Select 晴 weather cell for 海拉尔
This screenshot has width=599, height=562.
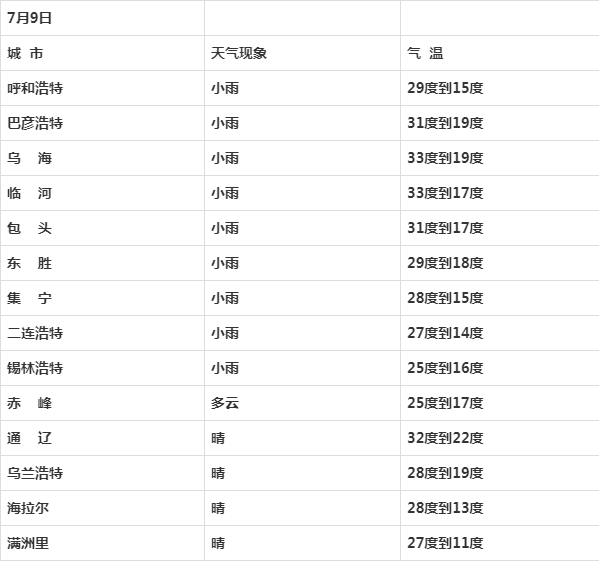(302, 508)
